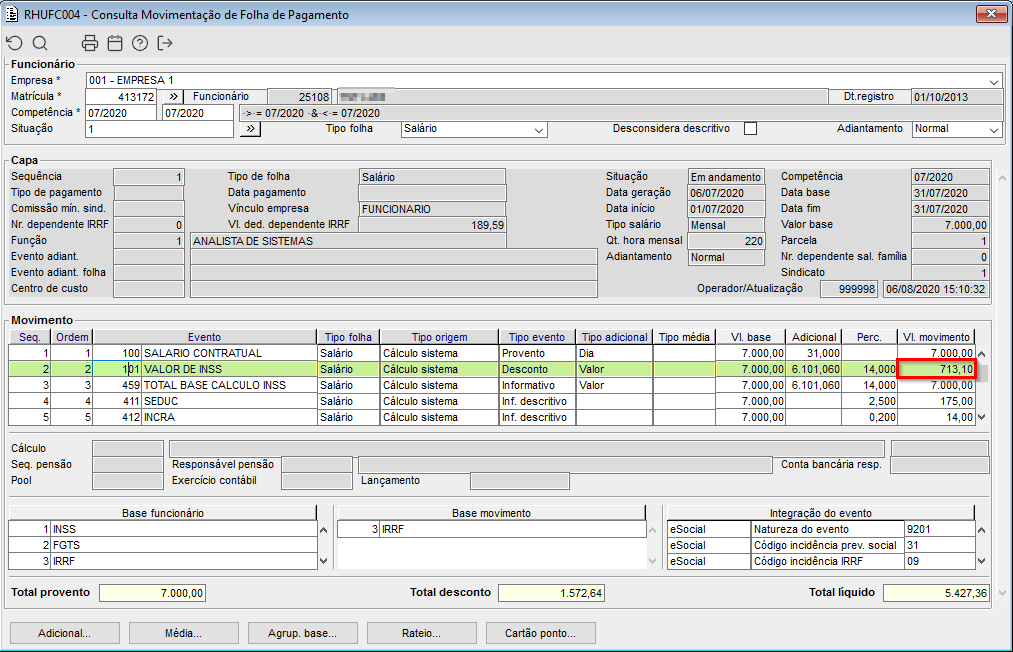Click the magnifier search icon
The width and height of the screenshot is (1013, 652).
pyautogui.click(x=40, y=43)
